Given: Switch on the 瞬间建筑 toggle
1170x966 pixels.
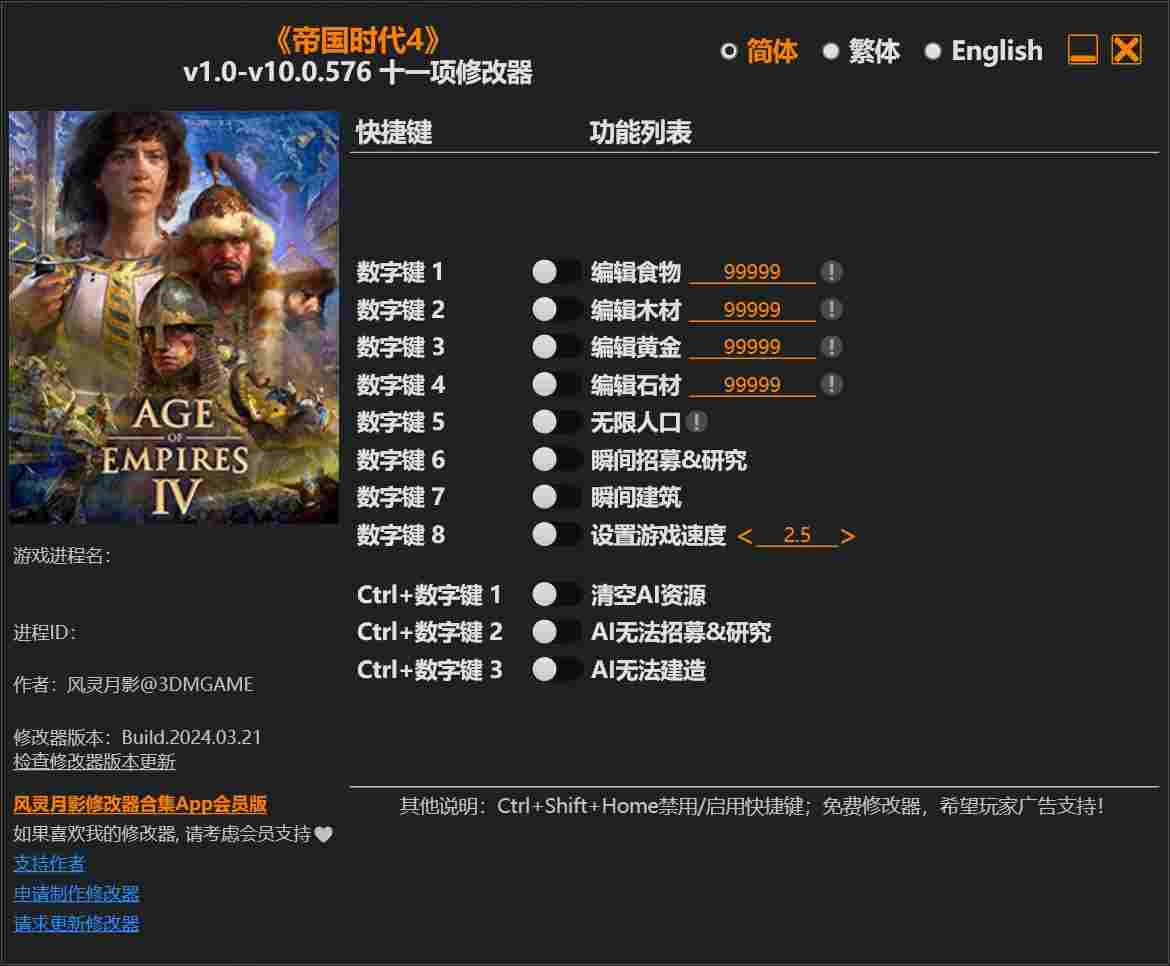Looking at the screenshot, I should point(556,497).
